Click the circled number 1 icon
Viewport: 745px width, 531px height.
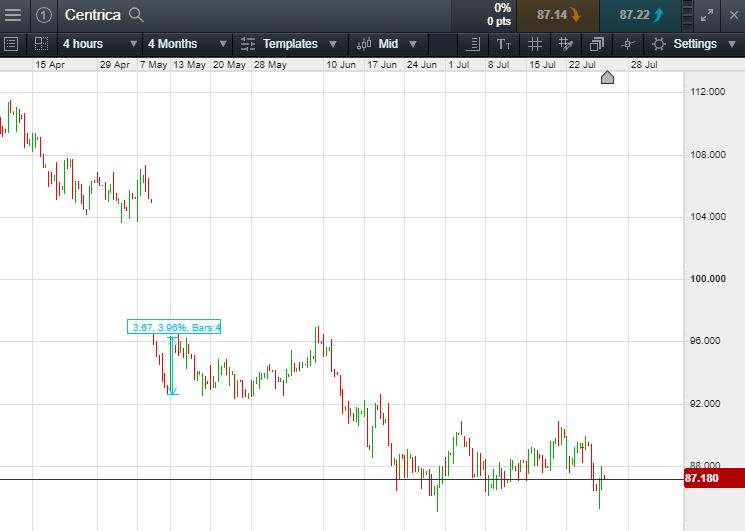[x=44, y=15]
